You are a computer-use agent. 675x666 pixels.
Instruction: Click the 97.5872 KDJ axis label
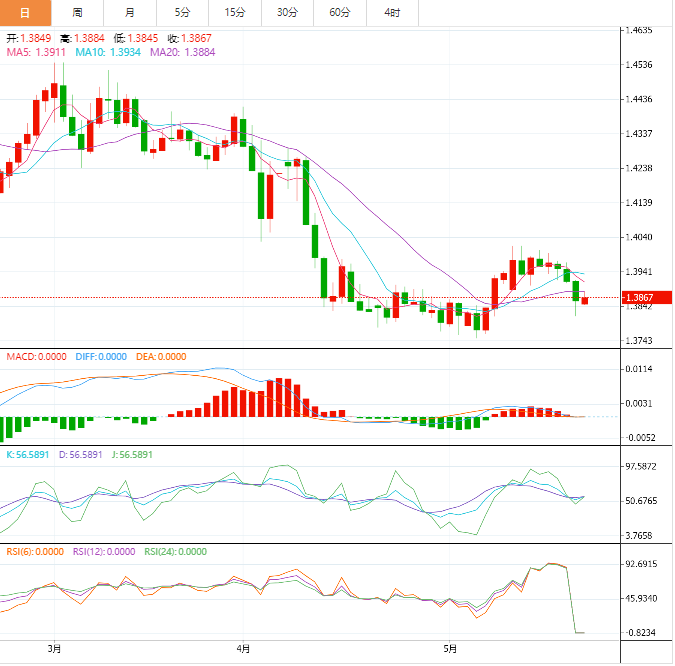click(641, 467)
